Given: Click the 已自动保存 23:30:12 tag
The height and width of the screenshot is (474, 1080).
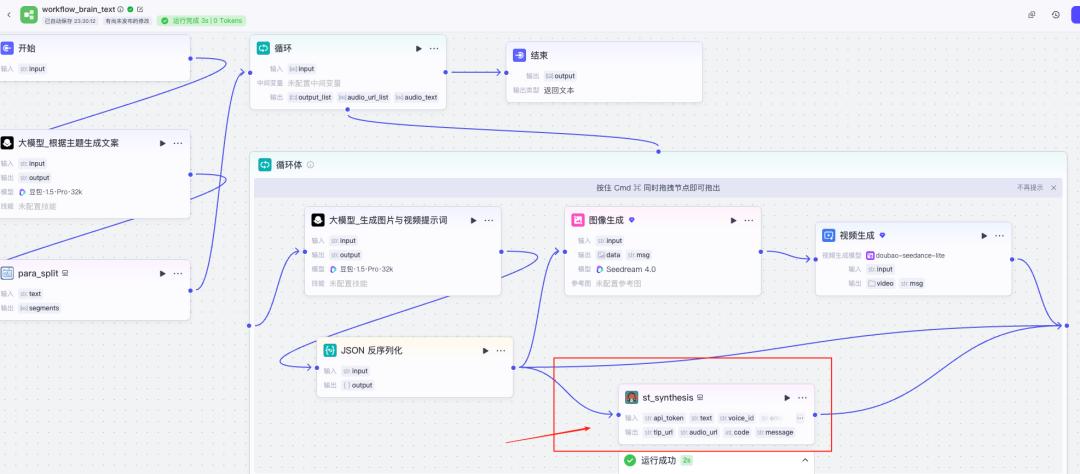Looking at the screenshot, I should click(70, 21).
